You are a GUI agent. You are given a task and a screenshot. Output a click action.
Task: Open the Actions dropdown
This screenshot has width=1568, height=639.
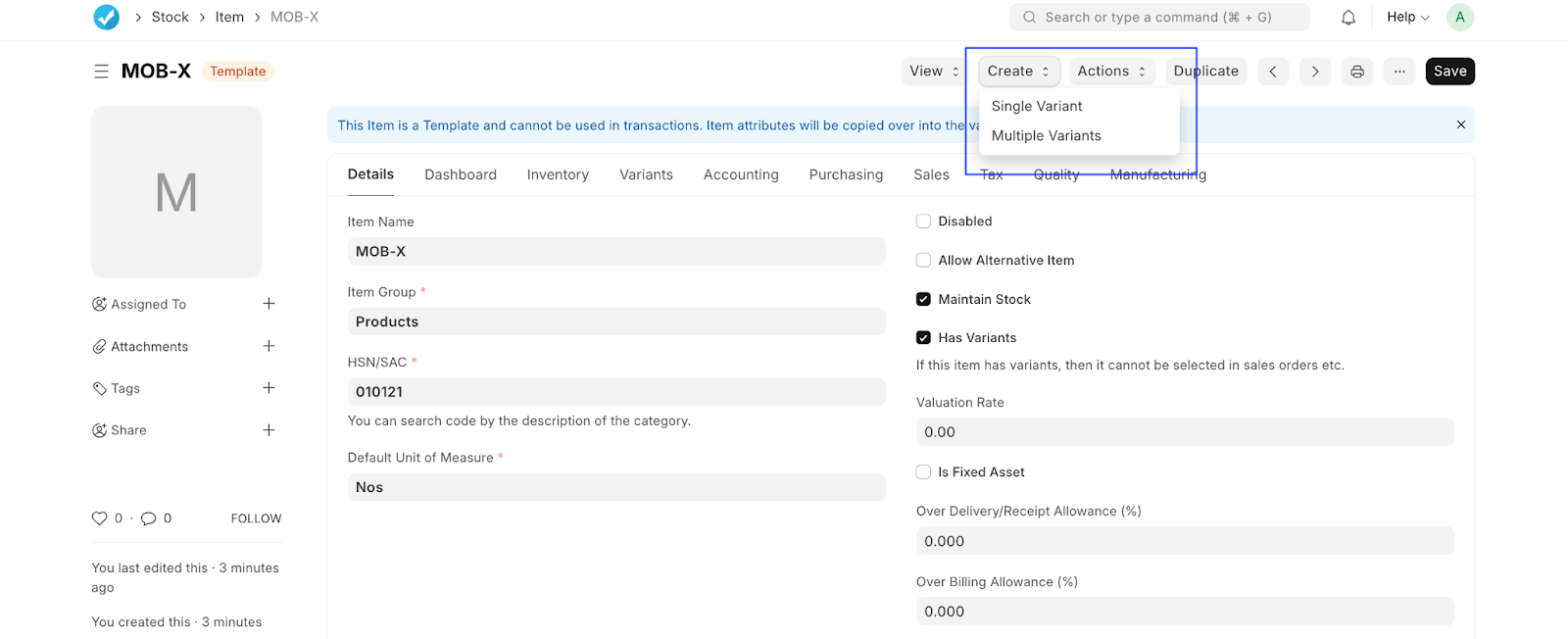pyautogui.click(x=1111, y=72)
